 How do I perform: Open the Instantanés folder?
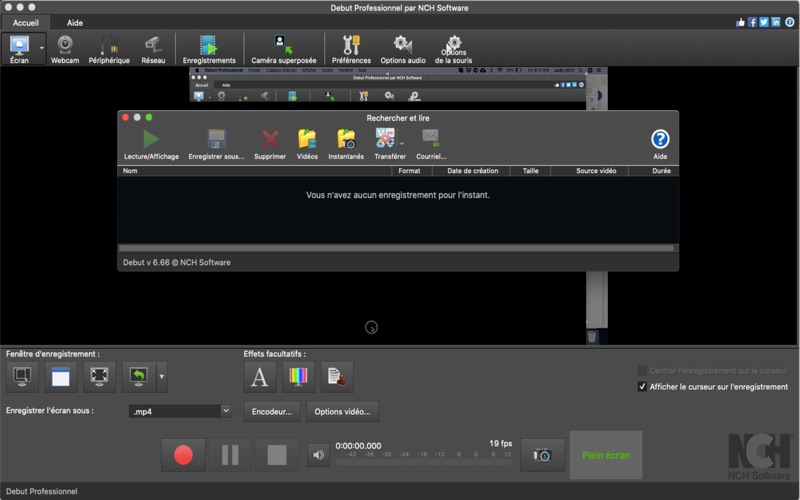346,144
